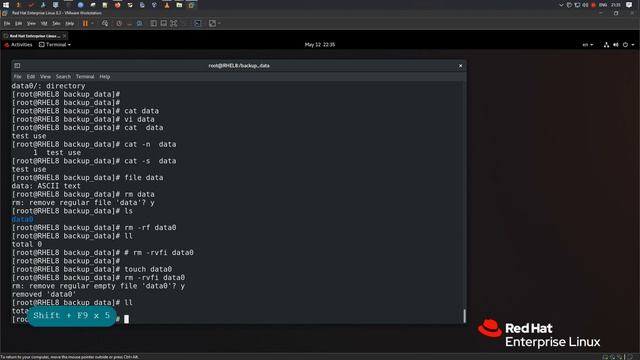Click the stretch guest display icon
The height and width of the screenshot is (360, 640).
pyautogui.click(x=212, y=24)
